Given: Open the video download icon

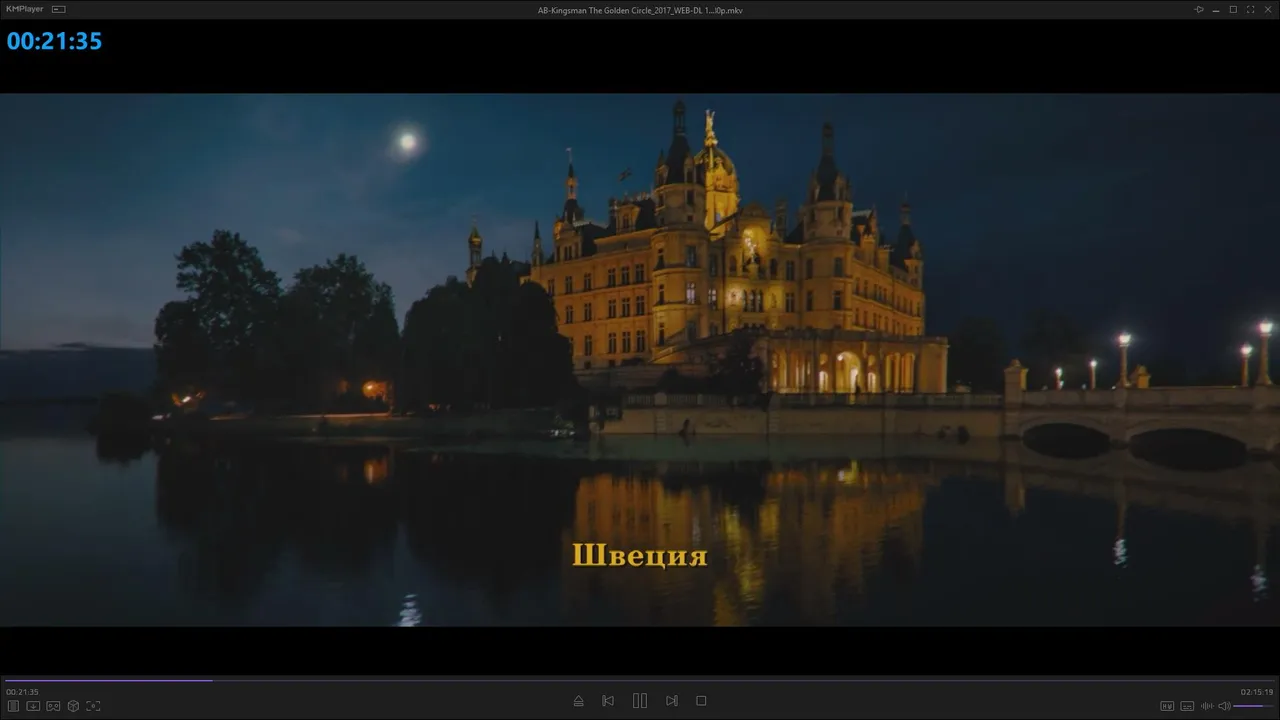Looking at the screenshot, I should [33, 706].
